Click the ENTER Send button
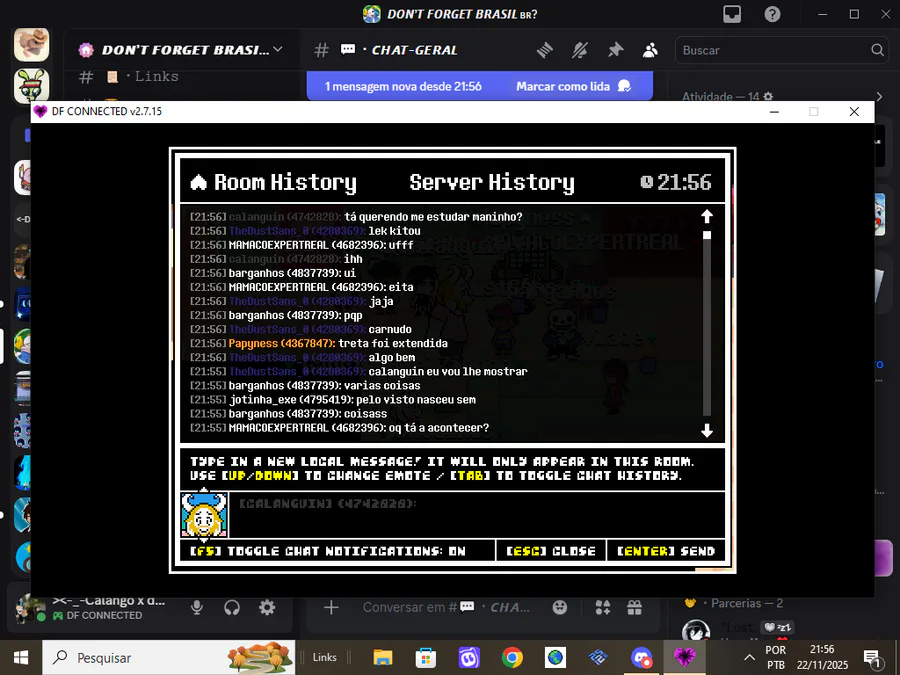Image resolution: width=900 pixels, height=675 pixels. 666,551
